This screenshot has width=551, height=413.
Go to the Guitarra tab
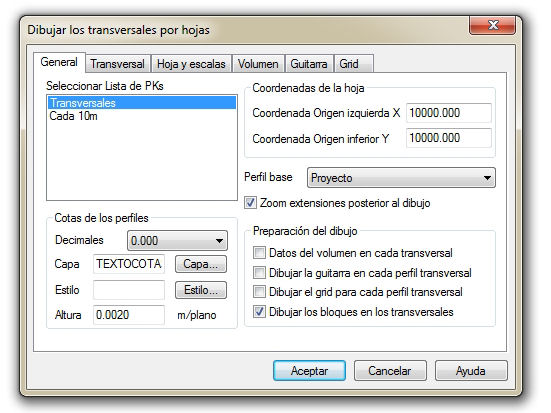coord(309,64)
